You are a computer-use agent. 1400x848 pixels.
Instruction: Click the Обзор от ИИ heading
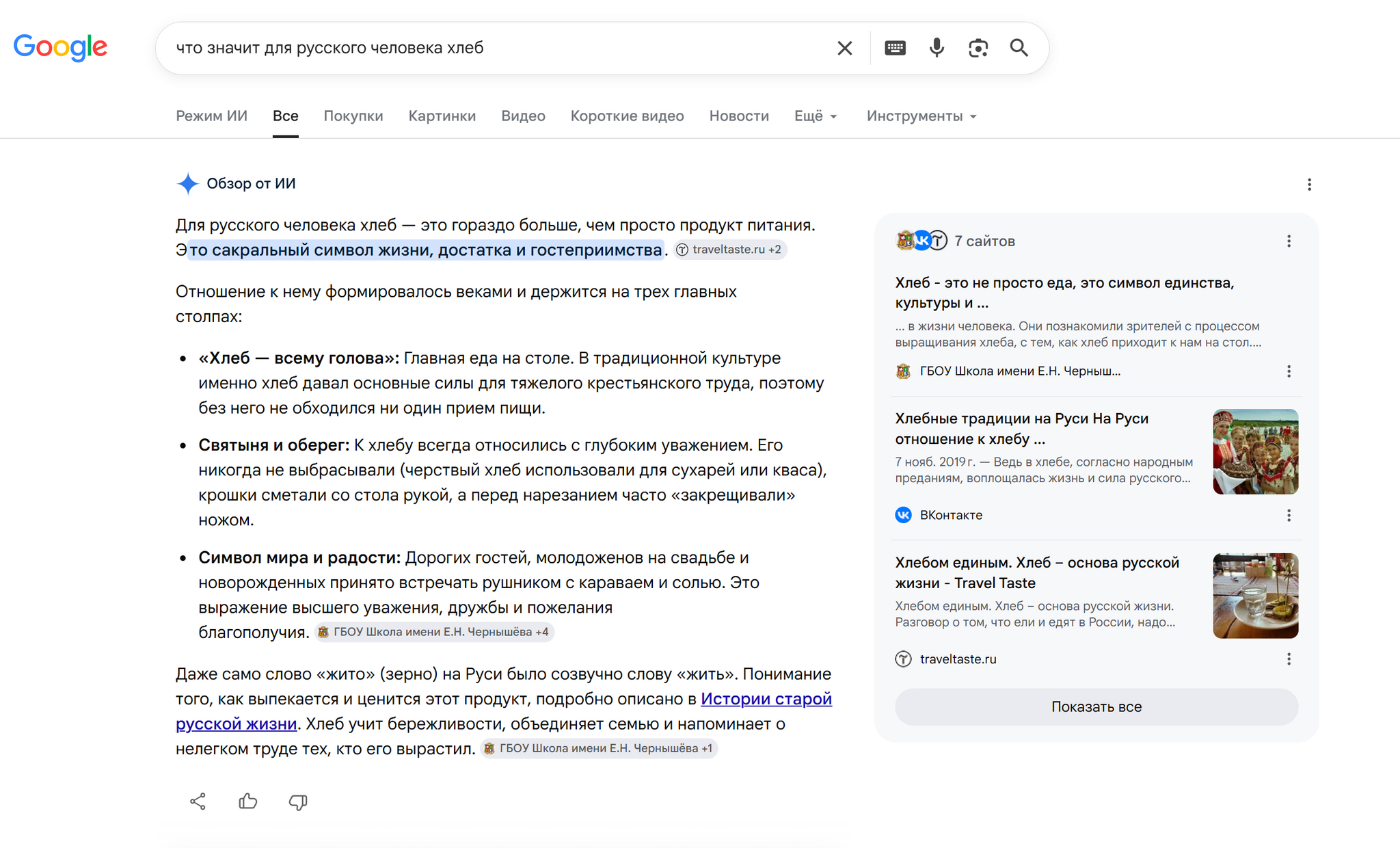click(x=251, y=183)
